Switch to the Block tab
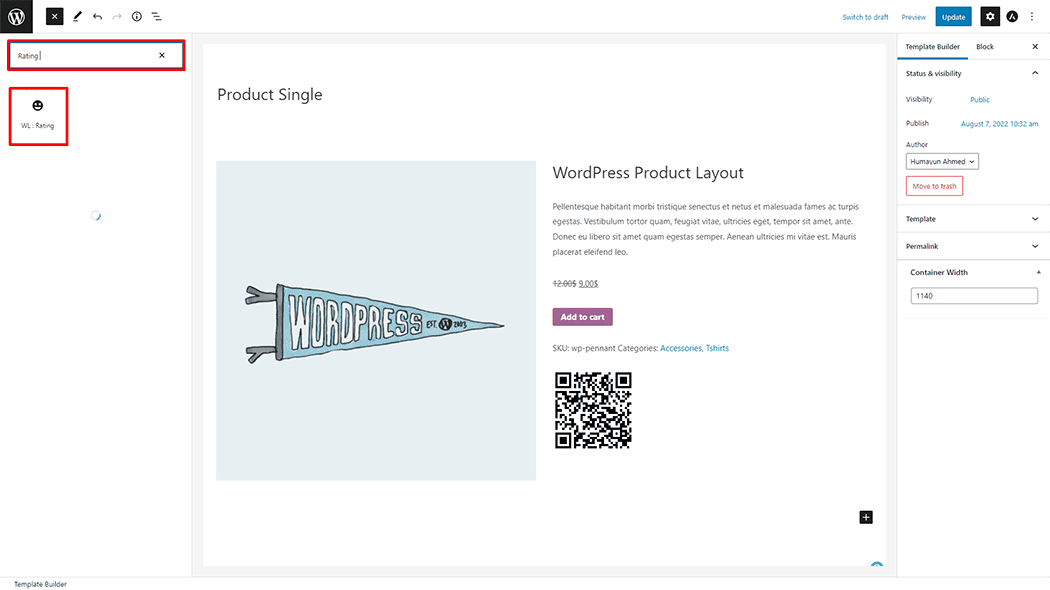The height and width of the screenshot is (590, 1050). [x=985, y=47]
